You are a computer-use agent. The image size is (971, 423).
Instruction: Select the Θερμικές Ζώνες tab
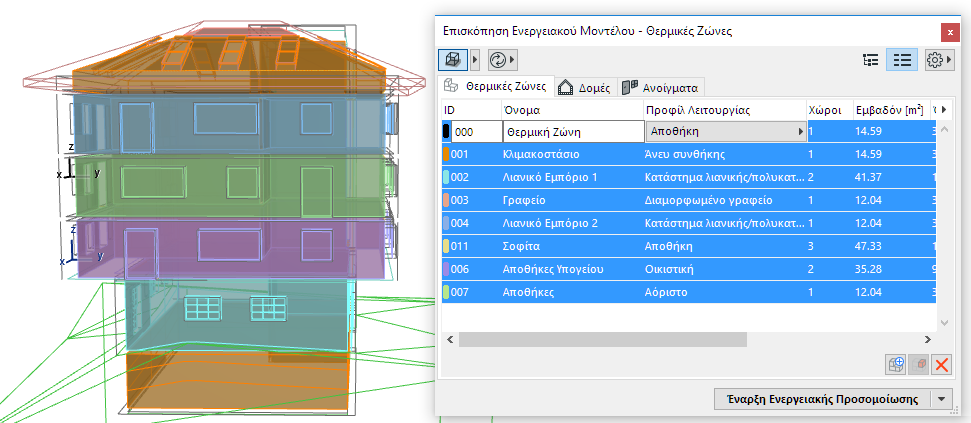[x=495, y=86]
